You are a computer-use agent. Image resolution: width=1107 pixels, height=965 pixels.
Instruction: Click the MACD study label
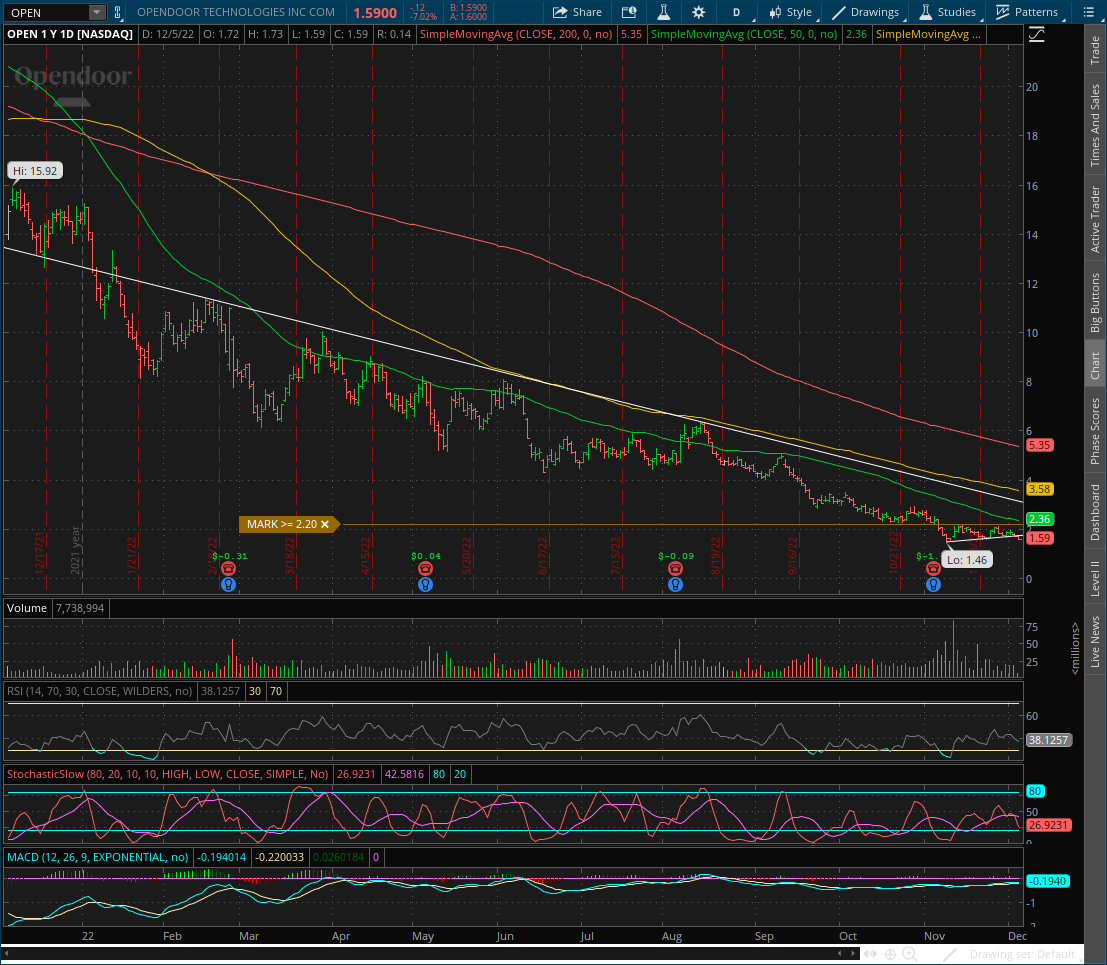click(x=97, y=857)
